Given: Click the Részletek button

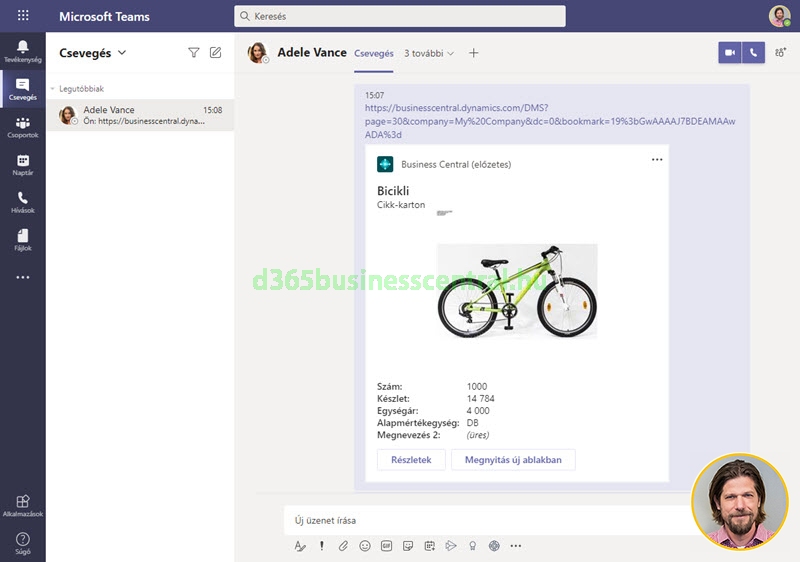Looking at the screenshot, I should (x=410, y=460).
